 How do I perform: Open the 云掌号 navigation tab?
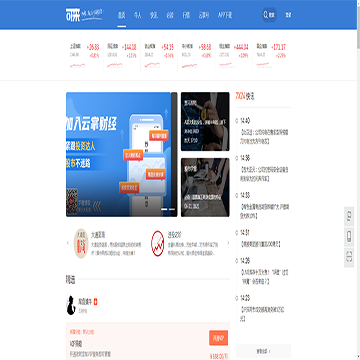(204, 15)
